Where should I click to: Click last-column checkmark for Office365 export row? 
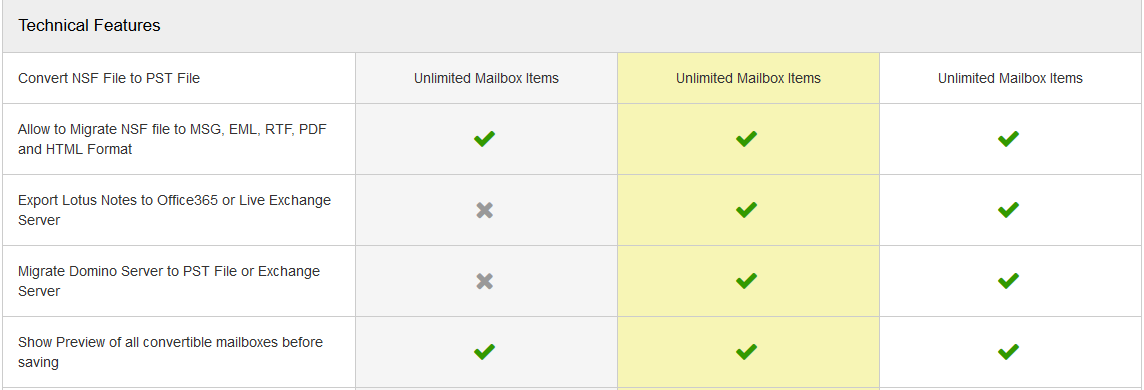point(1008,210)
